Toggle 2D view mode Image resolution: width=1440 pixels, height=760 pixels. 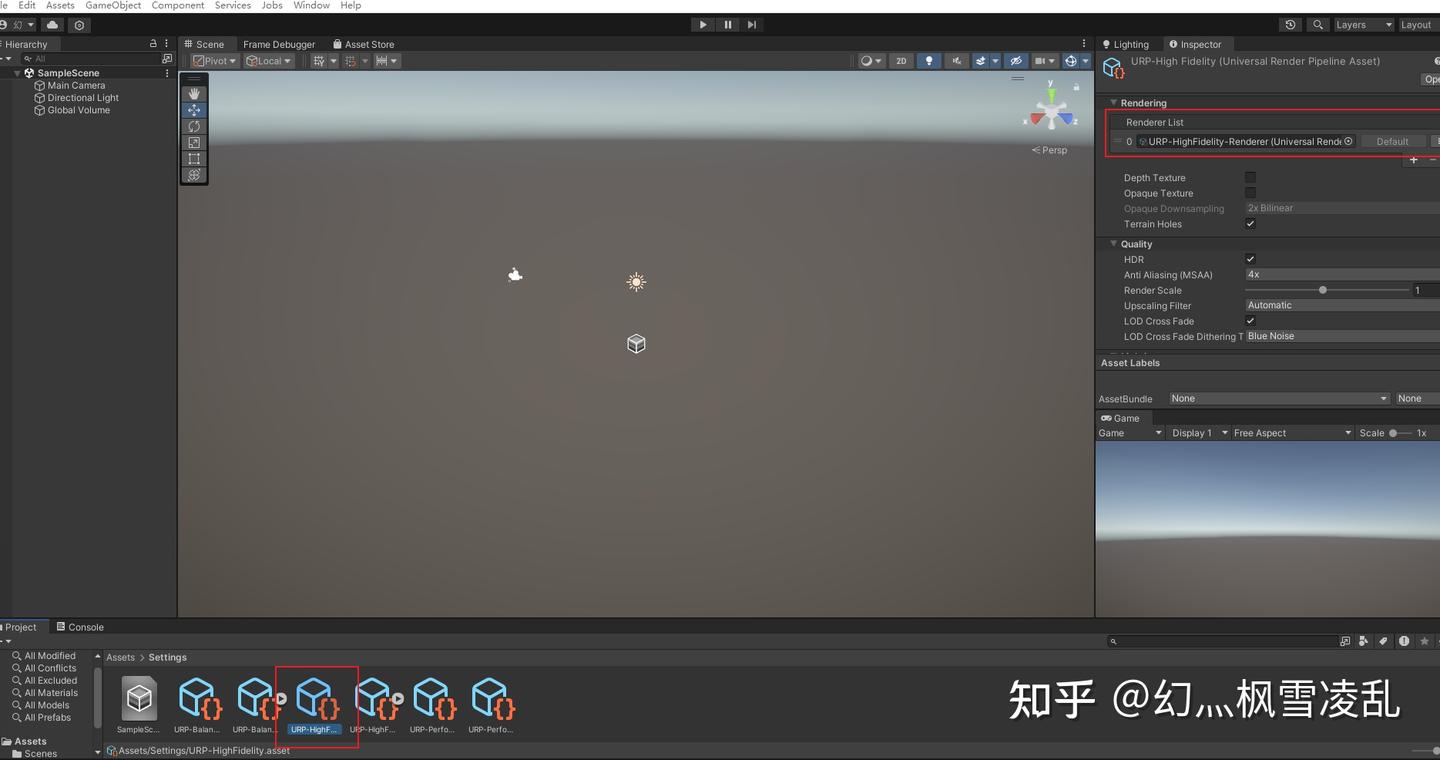[x=901, y=61]
